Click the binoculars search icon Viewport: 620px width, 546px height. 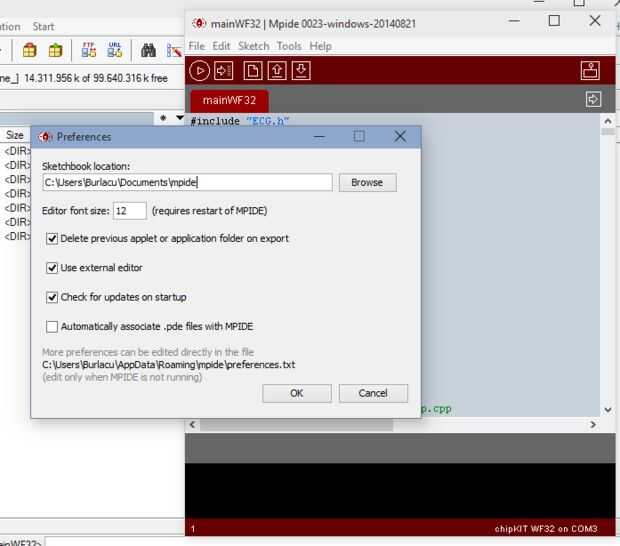pyautogui.click(x=148, y=51)
